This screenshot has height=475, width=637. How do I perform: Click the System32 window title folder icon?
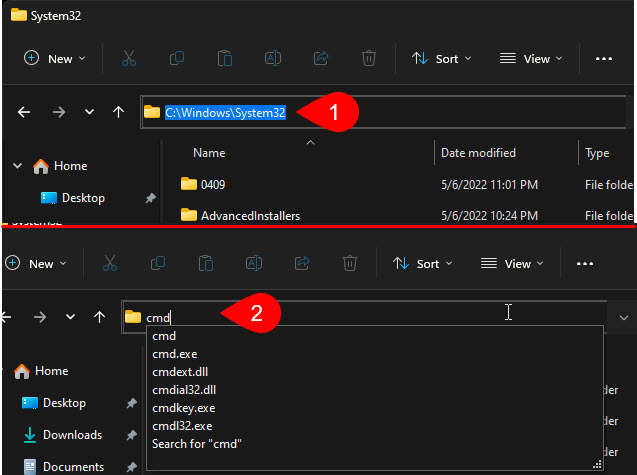pyautogui.click(x=19, y=15)
